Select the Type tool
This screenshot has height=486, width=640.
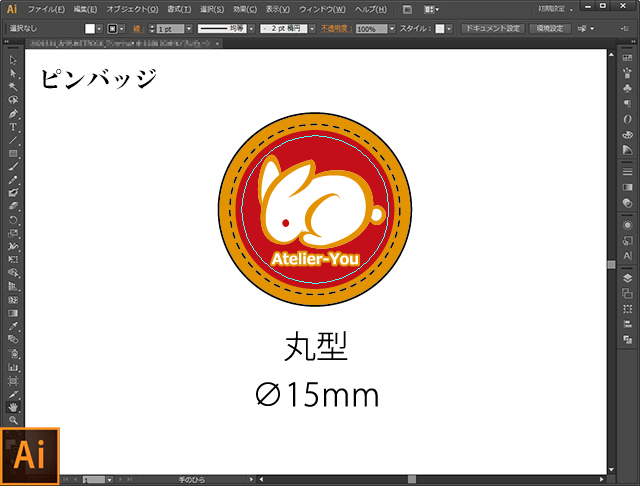[13, 127]
